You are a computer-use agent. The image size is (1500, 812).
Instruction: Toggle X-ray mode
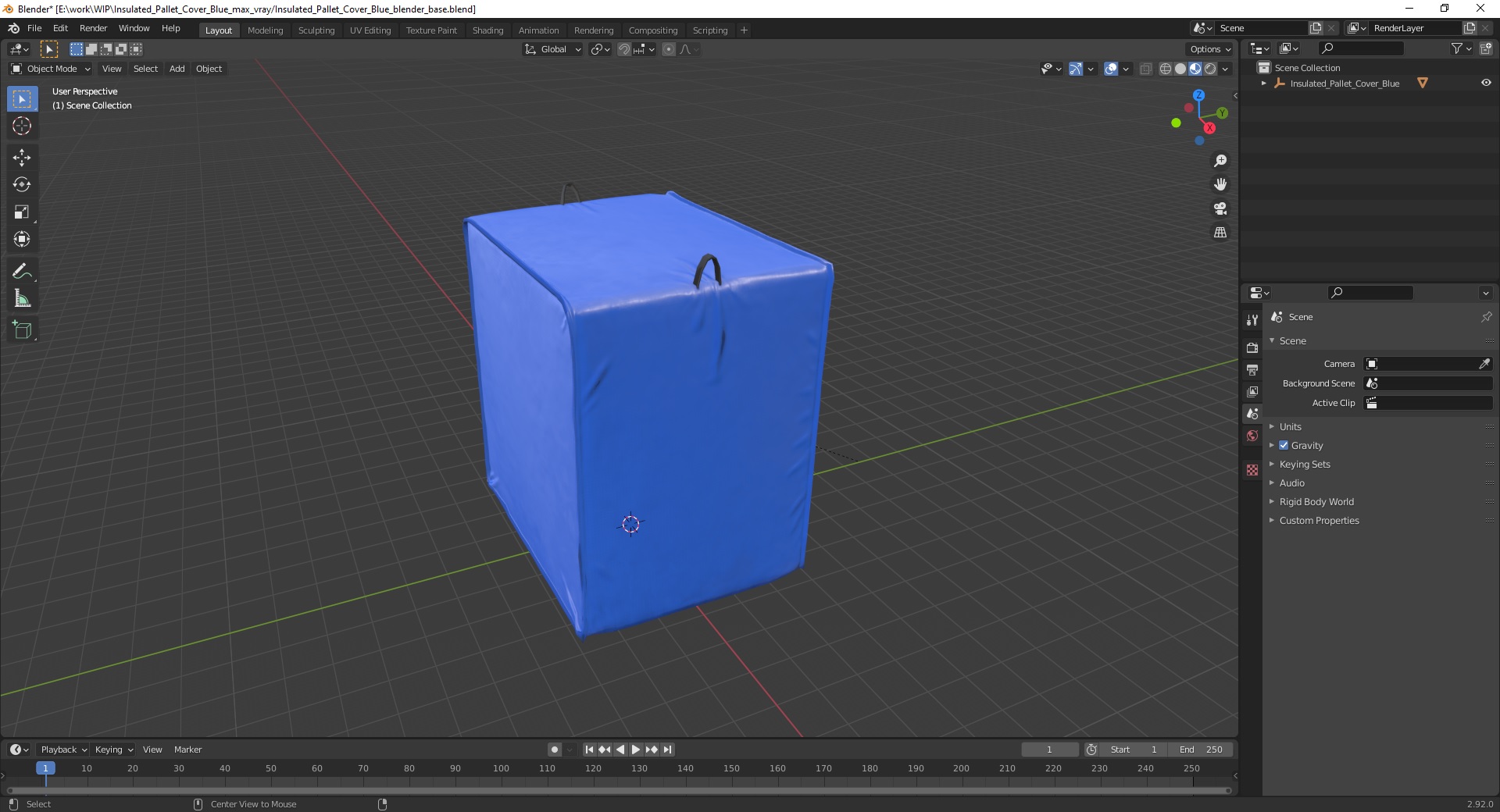pos(1146,69)
